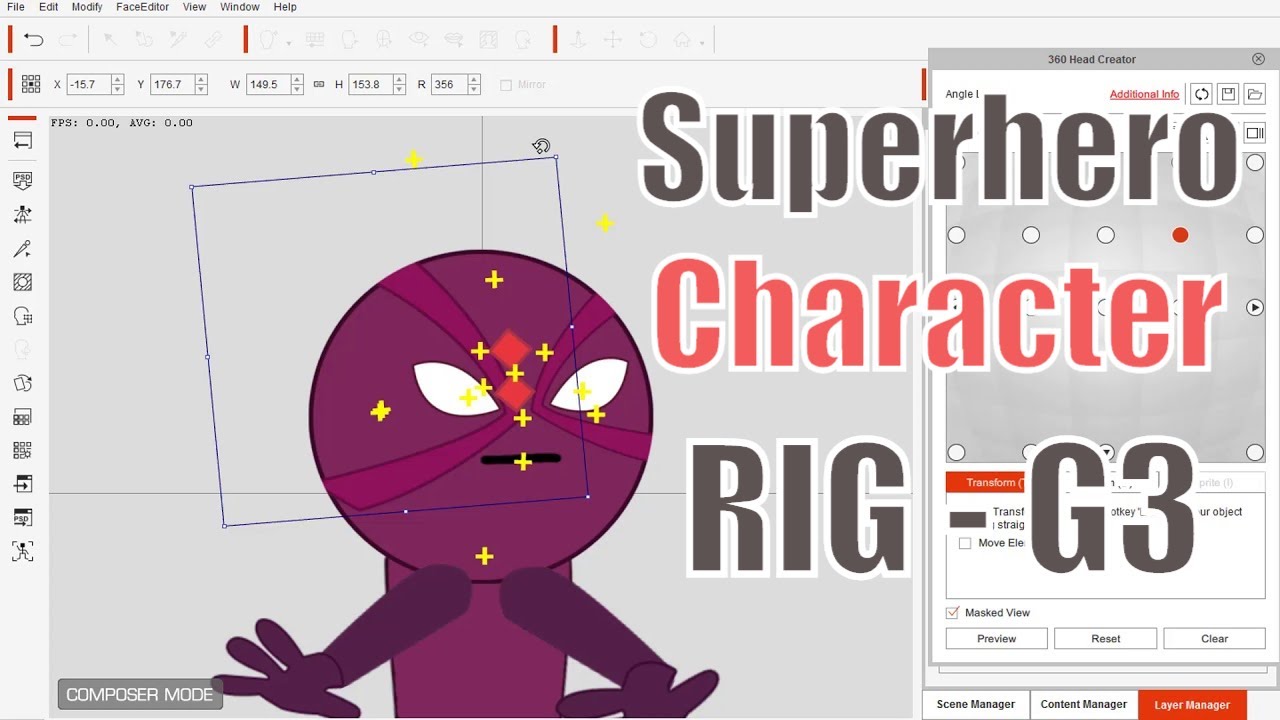
Task: Open the Additional Info link
Action: point(1144,94)
